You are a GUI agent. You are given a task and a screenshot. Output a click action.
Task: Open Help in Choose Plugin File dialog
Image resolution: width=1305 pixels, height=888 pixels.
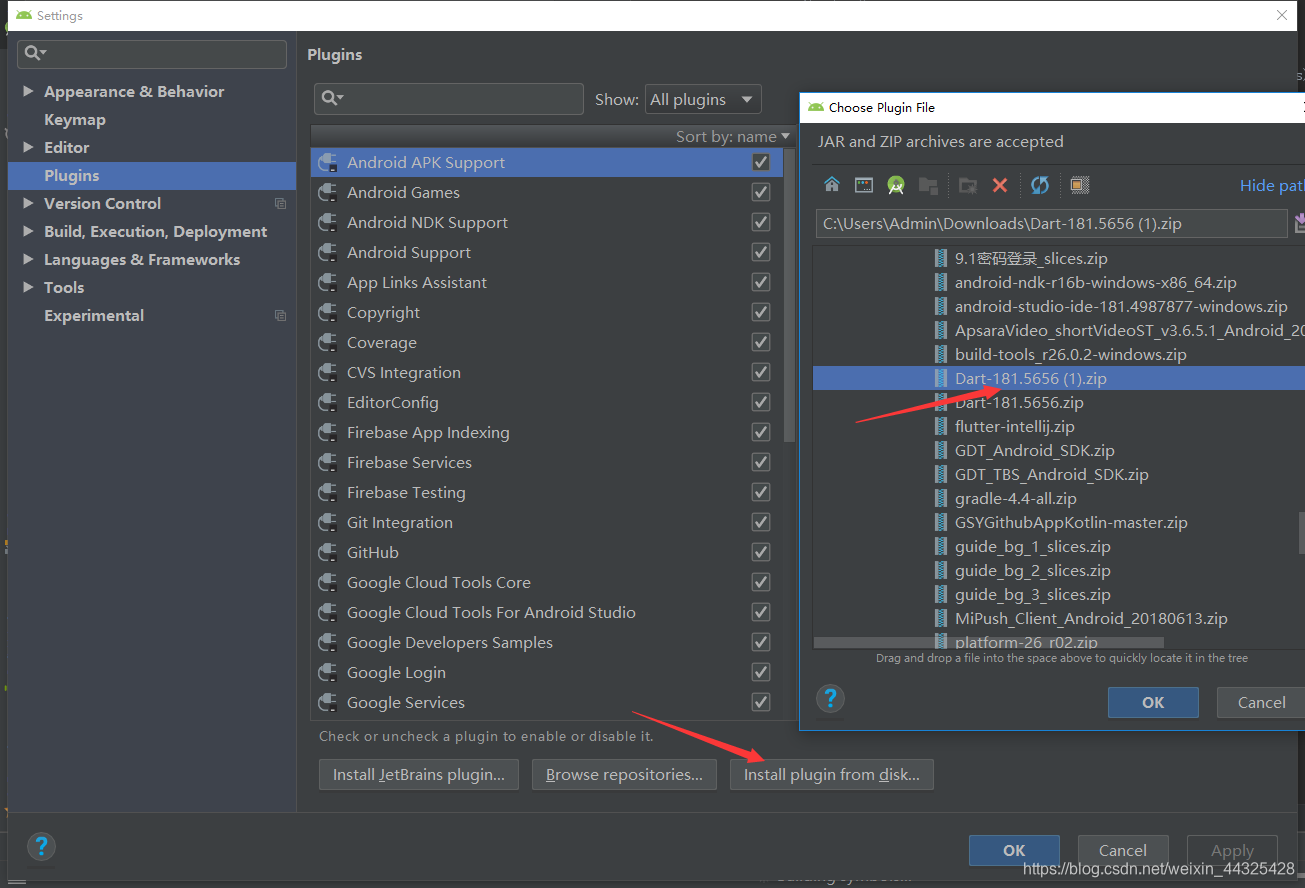point(831,698)
